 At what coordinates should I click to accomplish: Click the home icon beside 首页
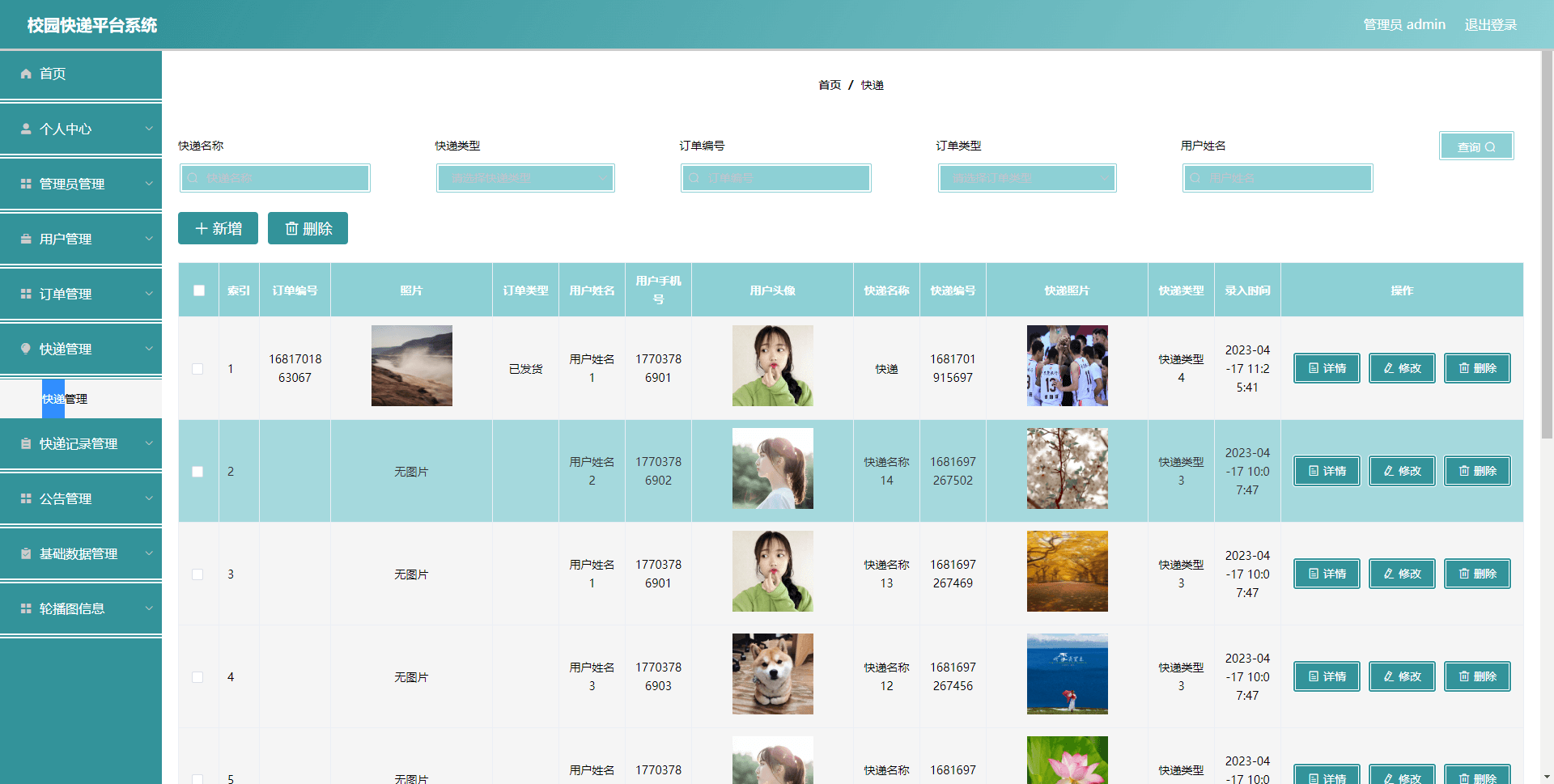26,74
